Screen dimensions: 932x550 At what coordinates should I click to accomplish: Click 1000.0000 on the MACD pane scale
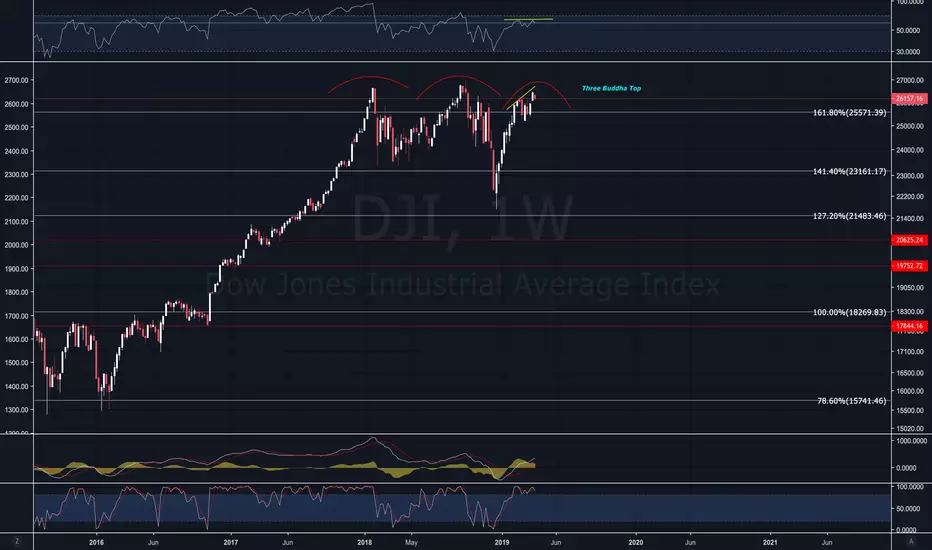tap(911, 441)
